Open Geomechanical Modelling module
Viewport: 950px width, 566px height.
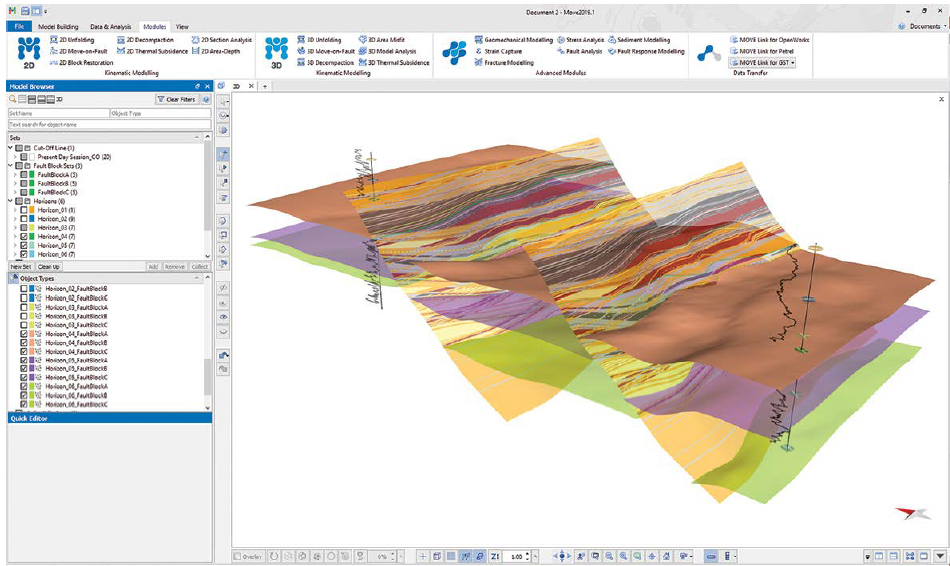(x=512, y=39)
